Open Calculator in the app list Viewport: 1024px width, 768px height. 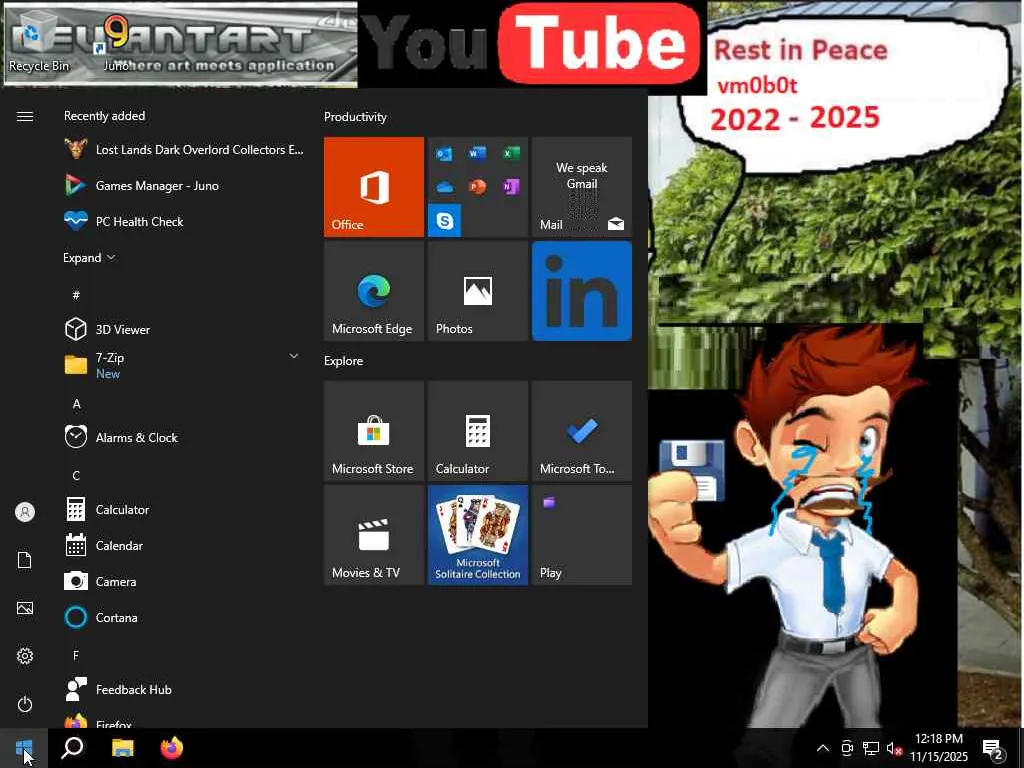point(184,509)
